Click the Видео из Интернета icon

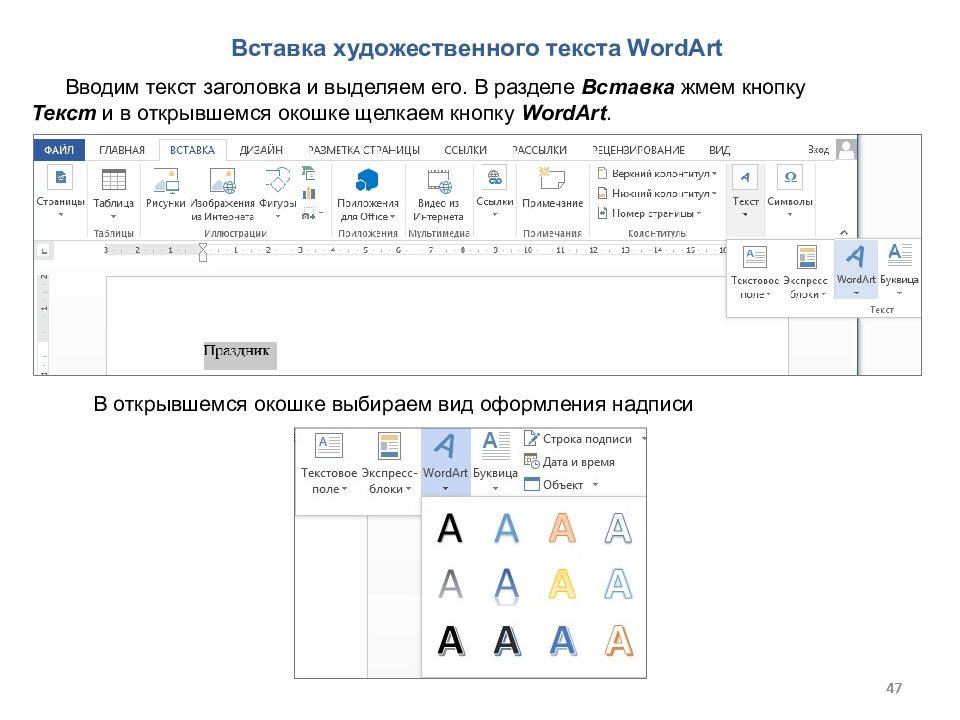pos(438,193)
